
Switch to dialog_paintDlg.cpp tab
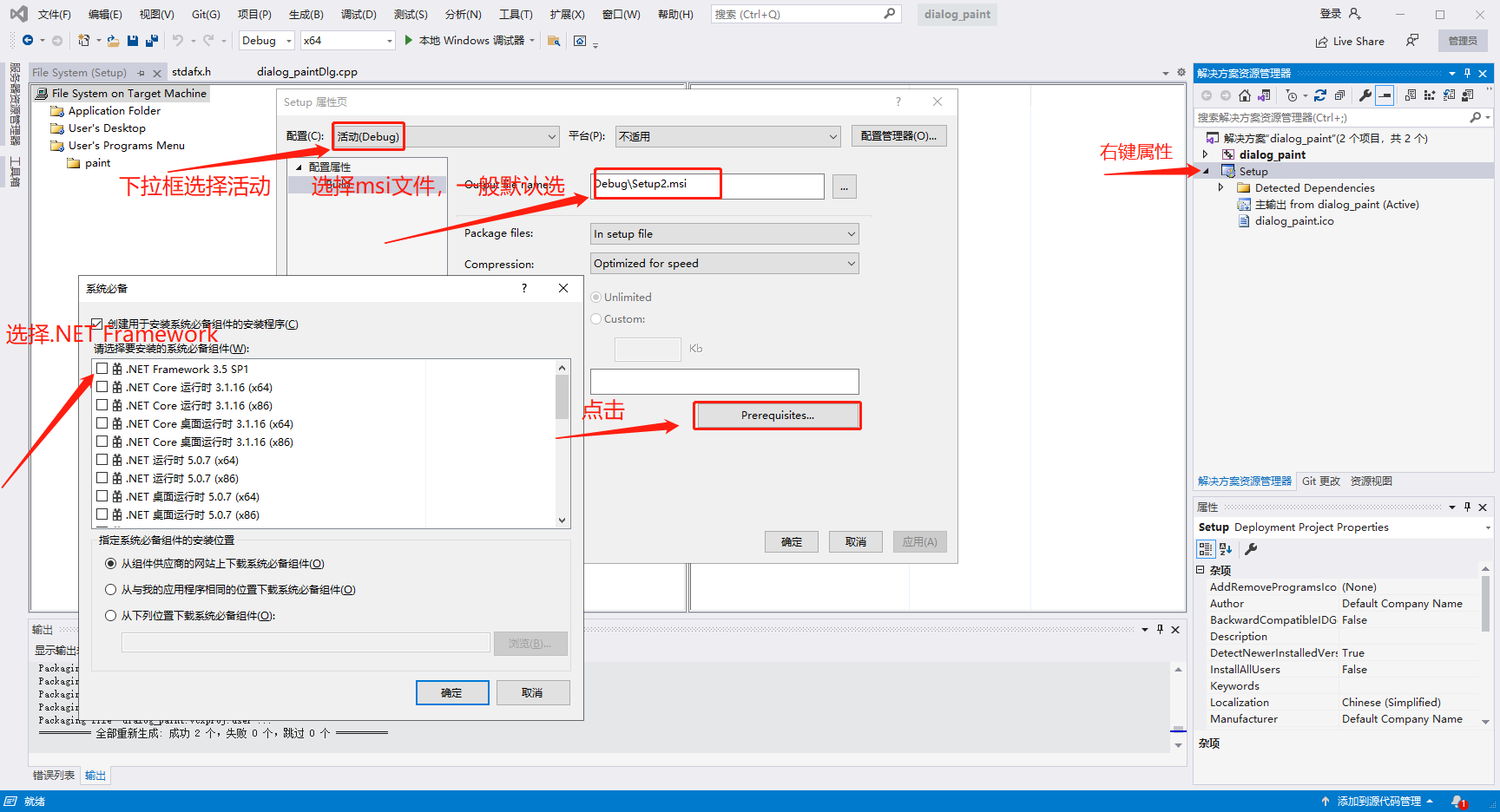306,72
